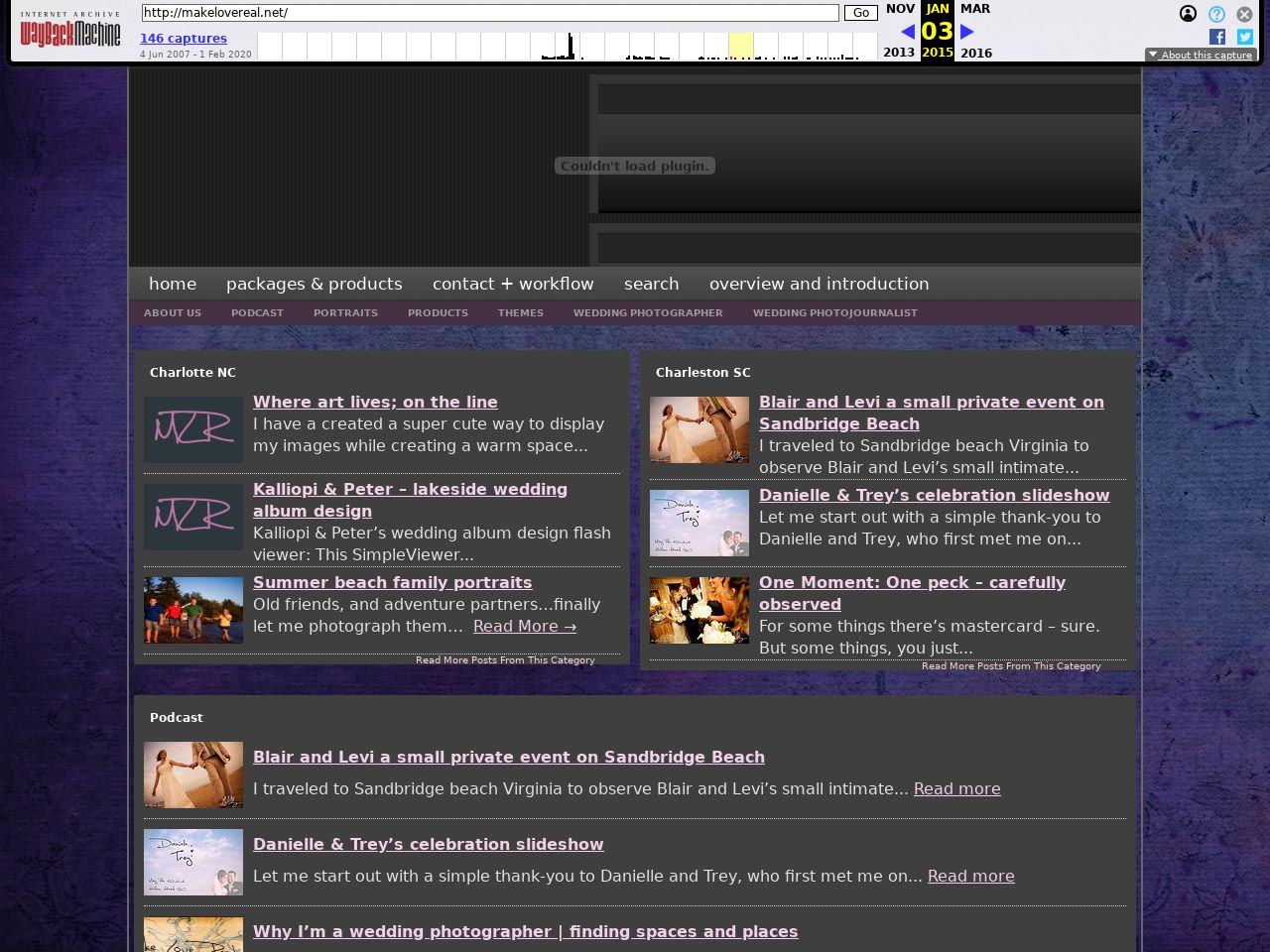Go to previous capture arrow
The height and width of the screenshot is (952, 1270).
[x=907, y=32]
